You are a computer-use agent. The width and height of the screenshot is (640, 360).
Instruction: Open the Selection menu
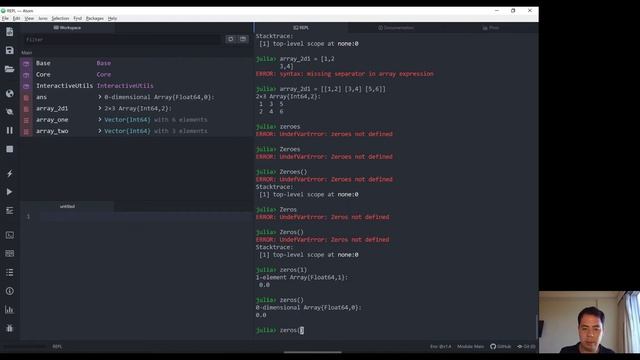tap(60, 18)
